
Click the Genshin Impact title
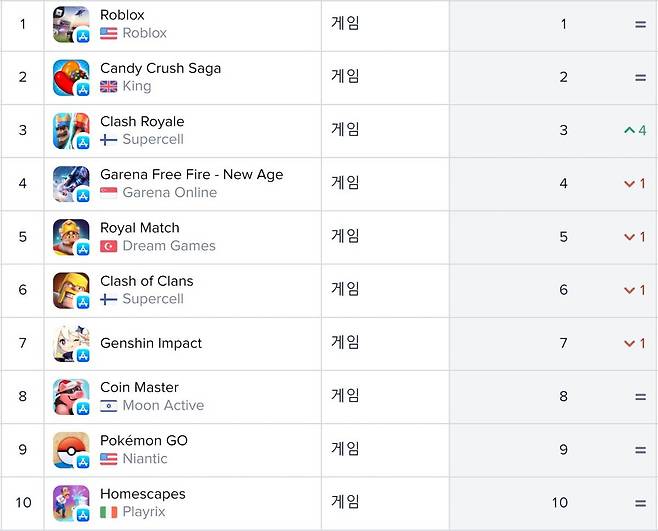pyautogui.click(x=151, y=343)
